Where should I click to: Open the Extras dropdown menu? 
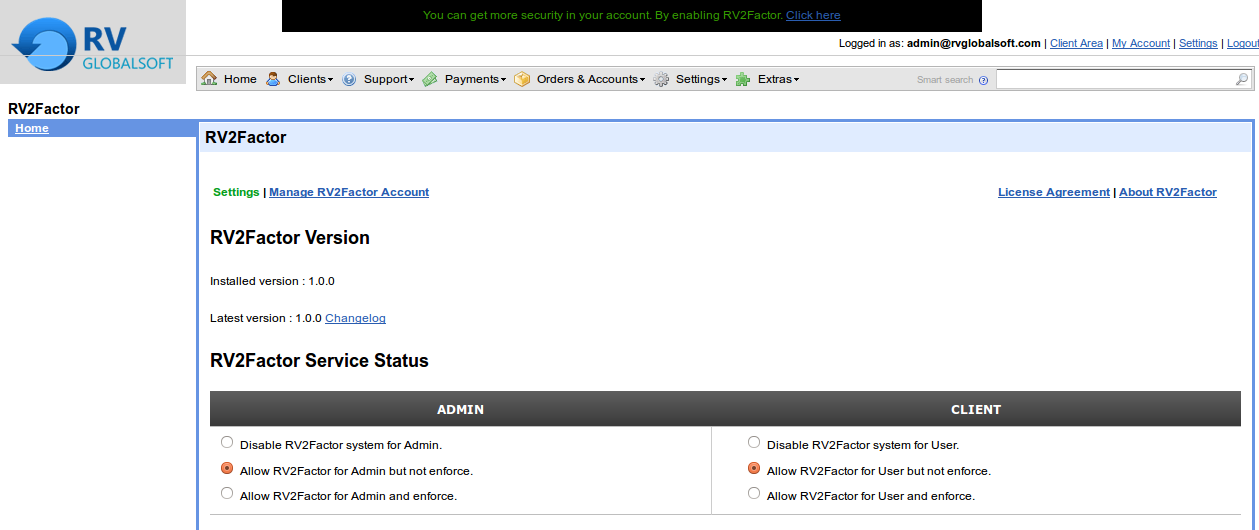click(x=778, y=79)
